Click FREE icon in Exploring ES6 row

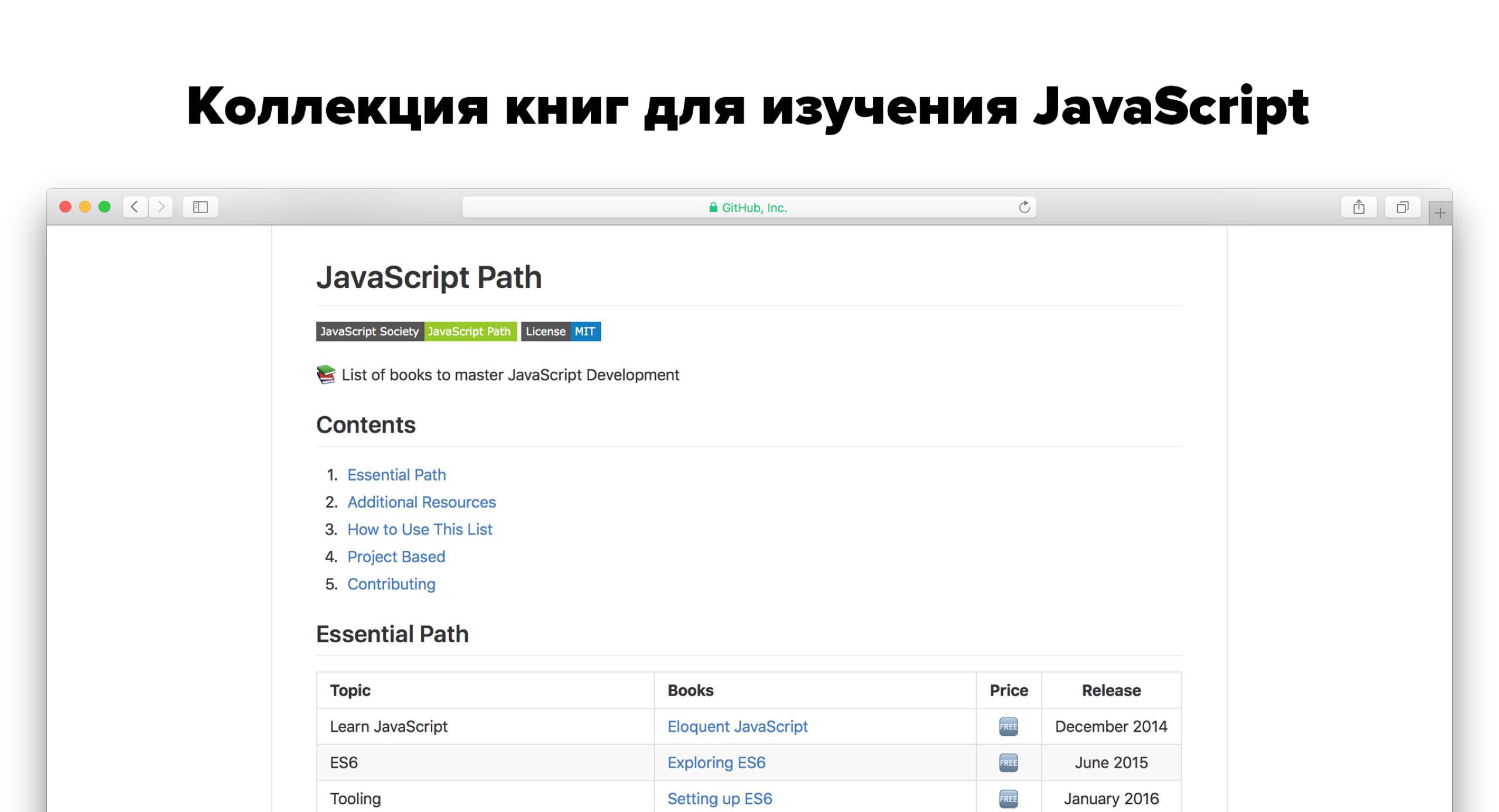[x=1008, y=763]
